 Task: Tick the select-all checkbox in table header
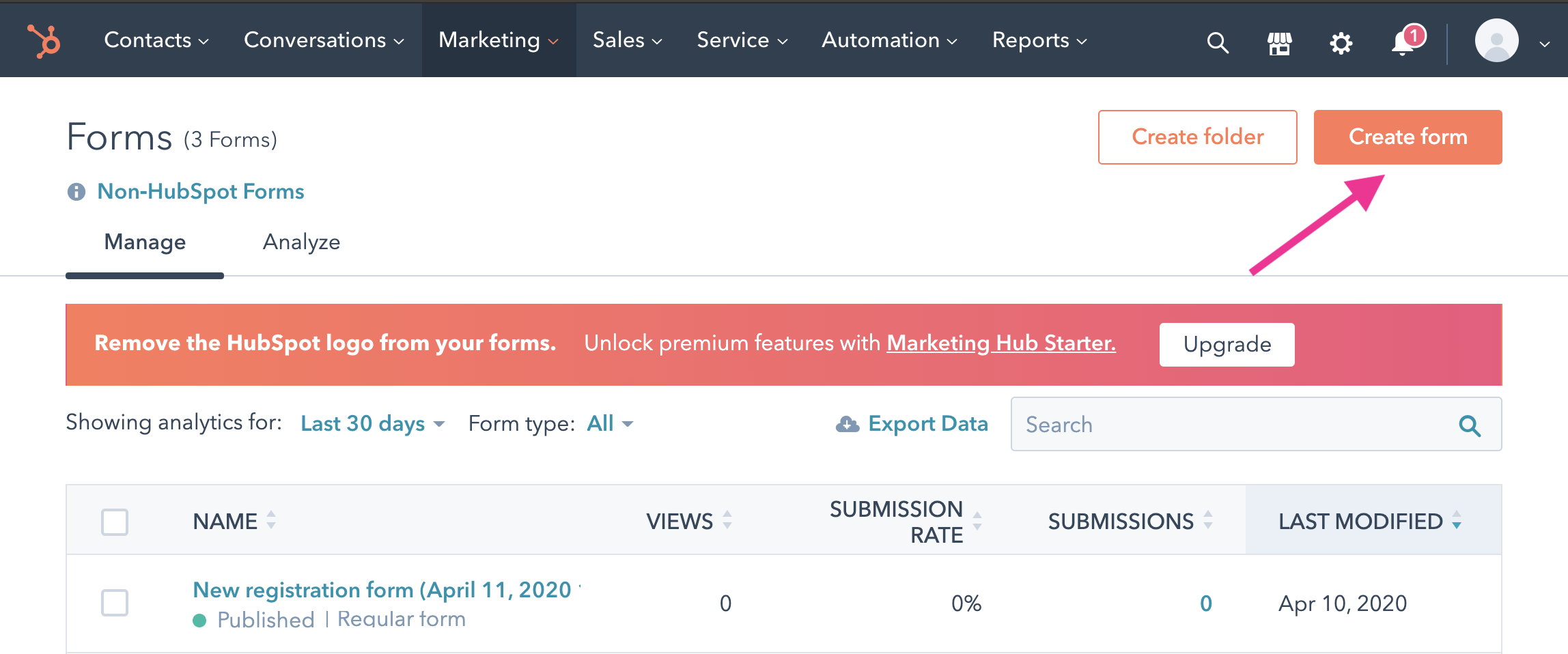115,522
